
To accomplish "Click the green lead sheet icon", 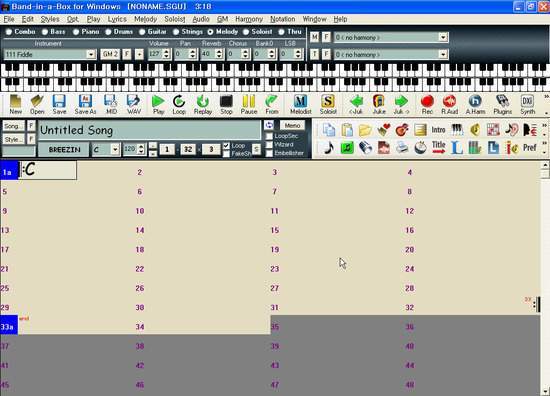I will tap(347, 148).
